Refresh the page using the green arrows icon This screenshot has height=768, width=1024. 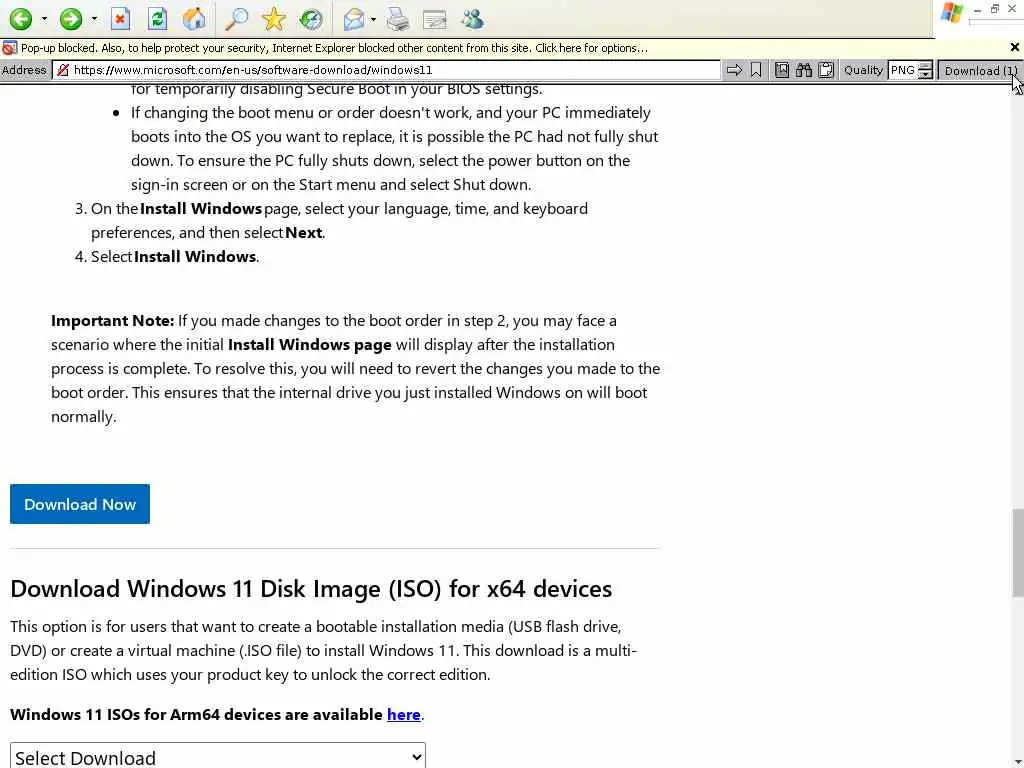(157, 19)
